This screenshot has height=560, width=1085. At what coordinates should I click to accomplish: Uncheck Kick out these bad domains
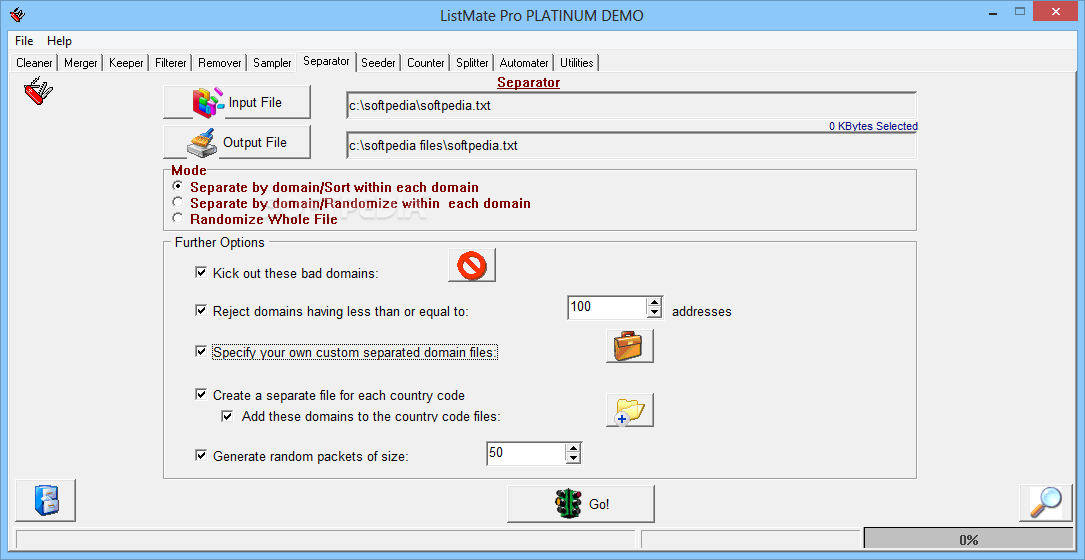click(x=201, y=273)
